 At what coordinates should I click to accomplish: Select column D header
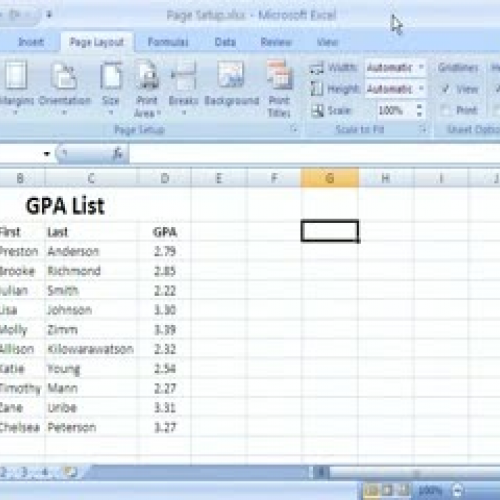pos(165,178)
